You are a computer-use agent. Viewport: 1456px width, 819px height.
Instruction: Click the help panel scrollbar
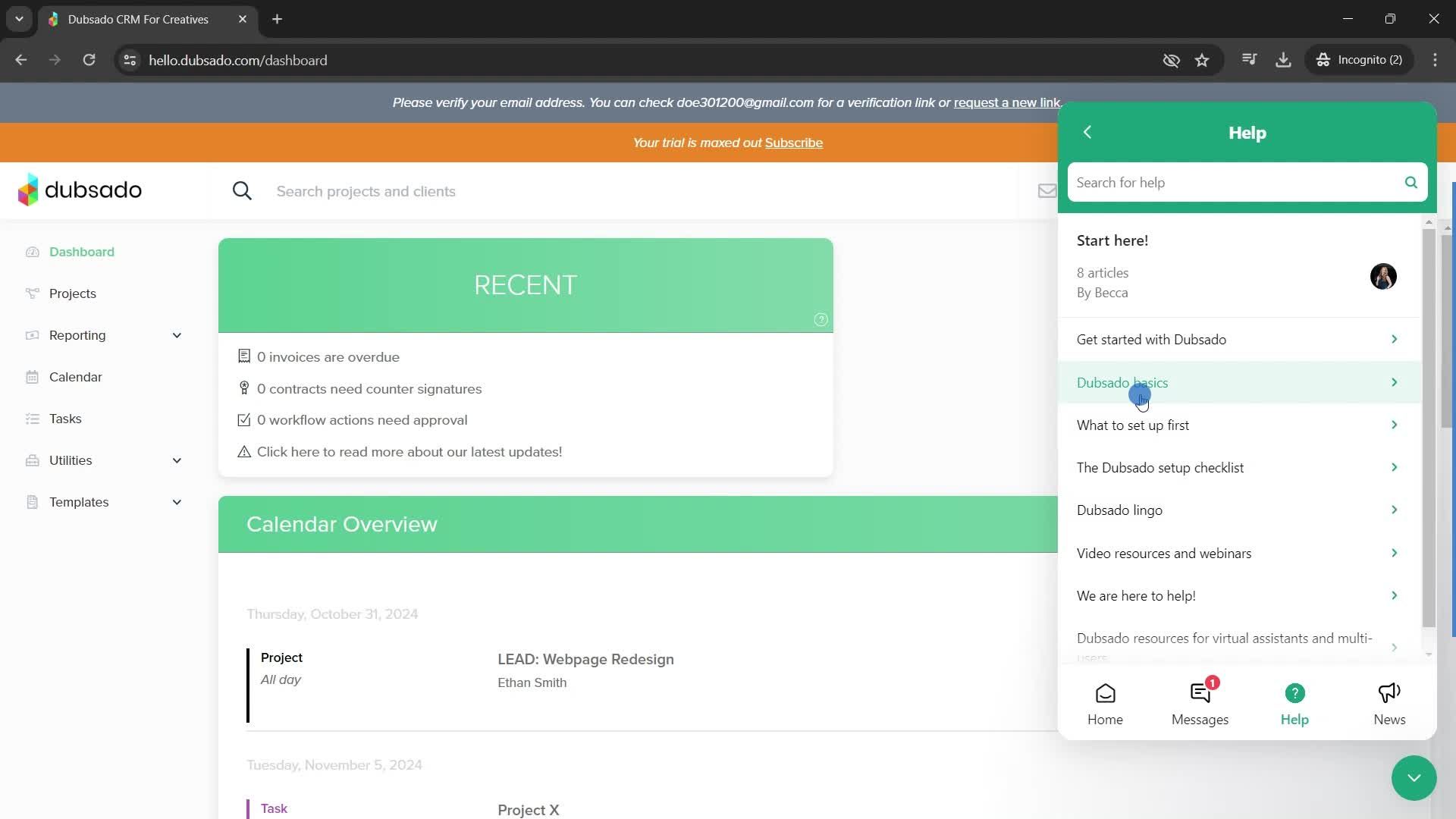tap(1429, 428)
